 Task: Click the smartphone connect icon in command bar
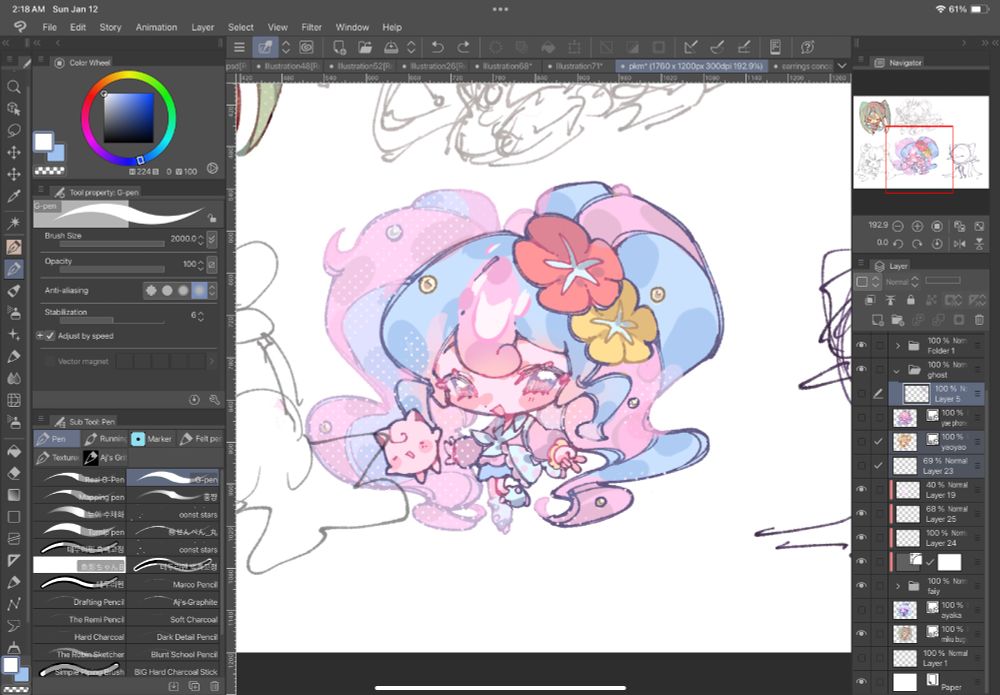[776, 47]
